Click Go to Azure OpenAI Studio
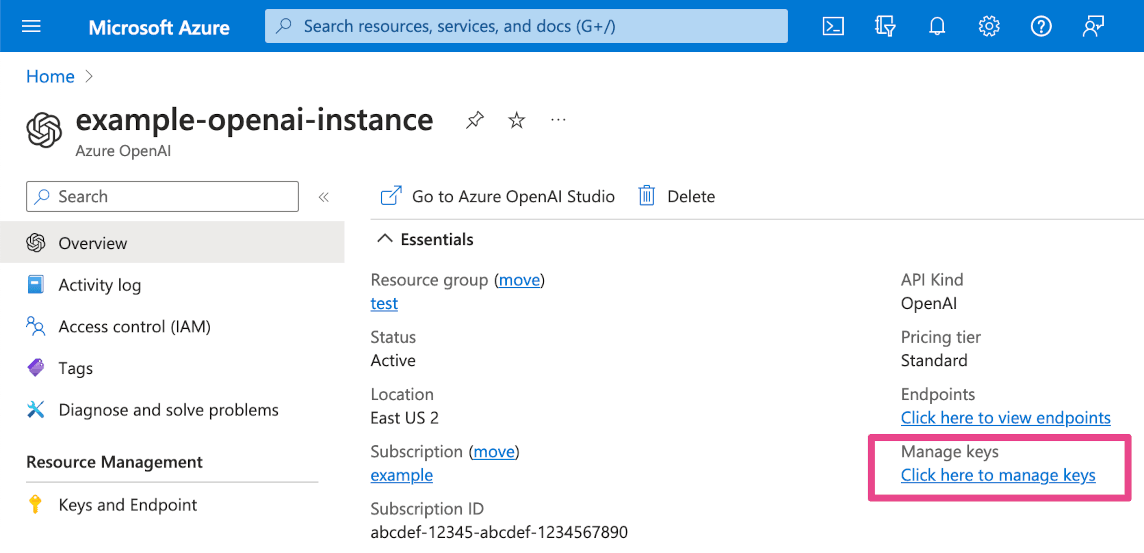 (x=497, y=197)
